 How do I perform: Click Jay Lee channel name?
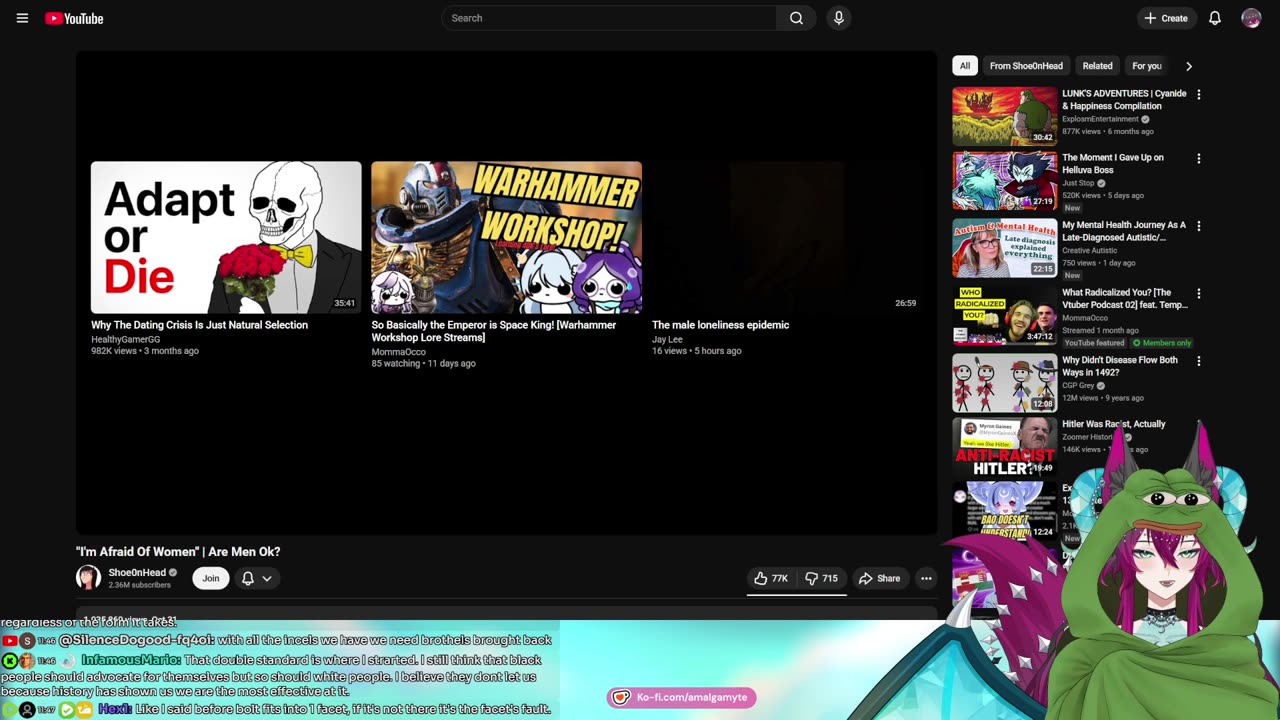pyautogui.click(x=667, y=340)
